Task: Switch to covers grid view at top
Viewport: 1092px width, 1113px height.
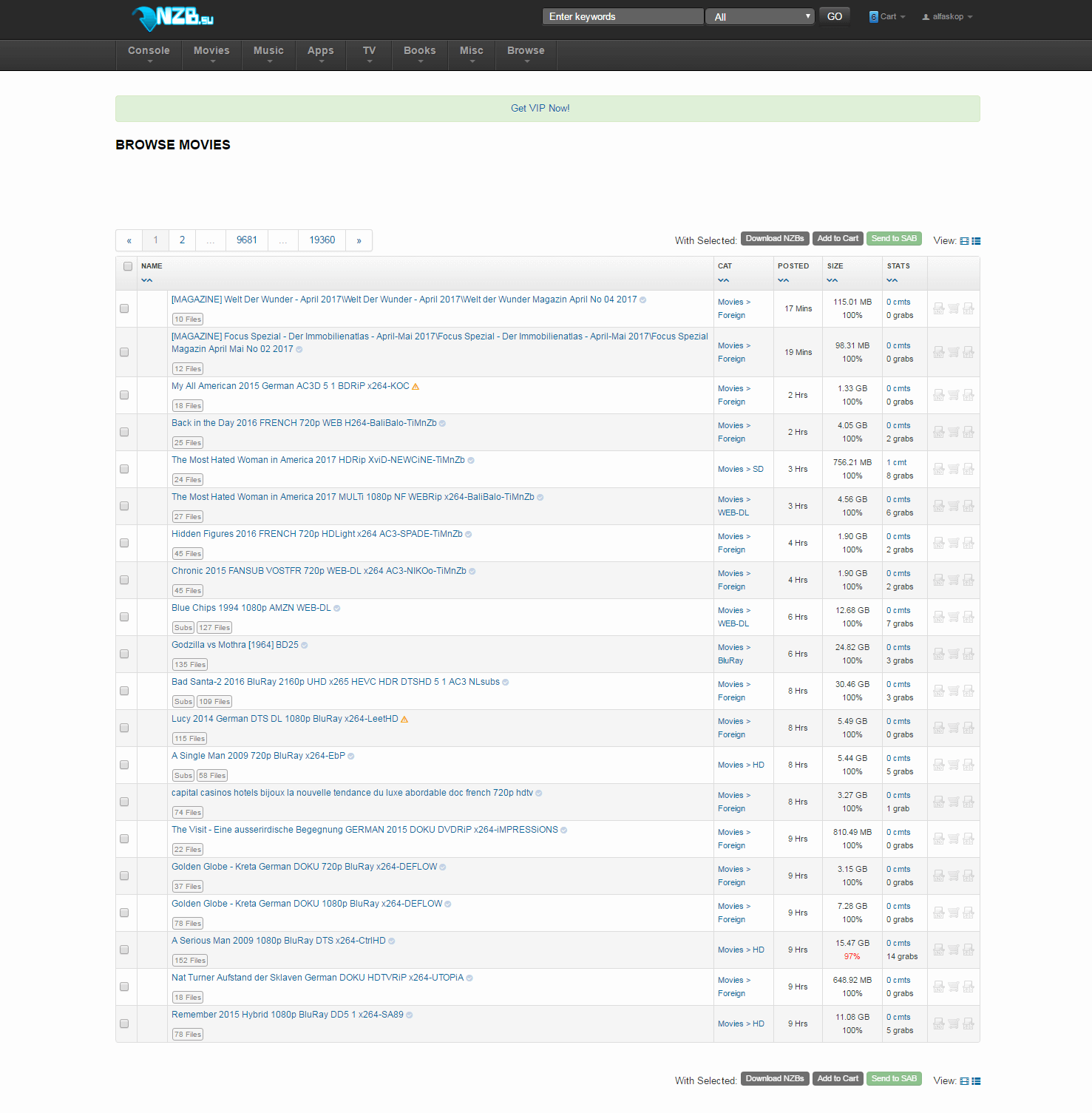Action: pyautogui.click(x=964, y=241)
